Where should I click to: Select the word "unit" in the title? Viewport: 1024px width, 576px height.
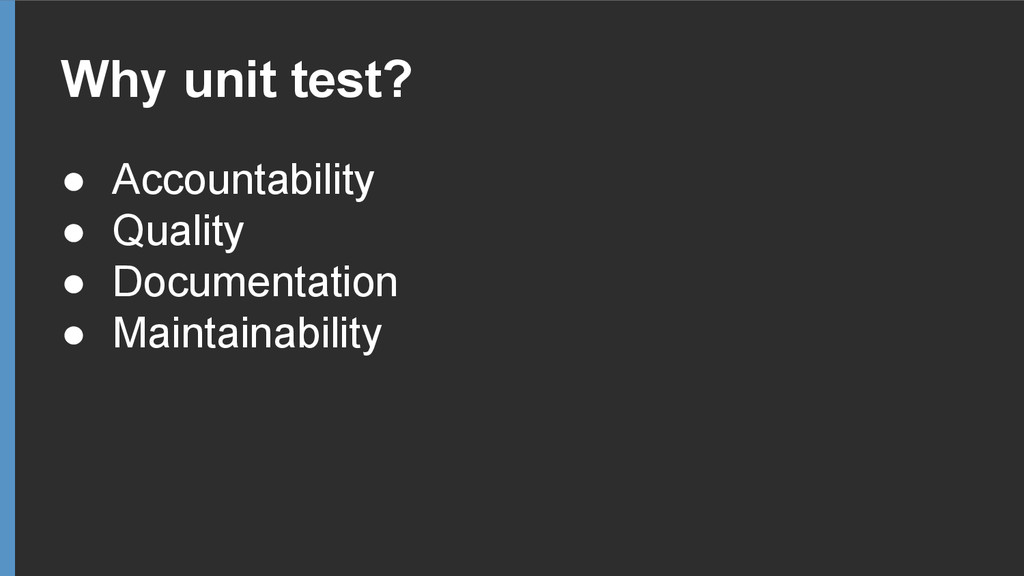[230, 80]
